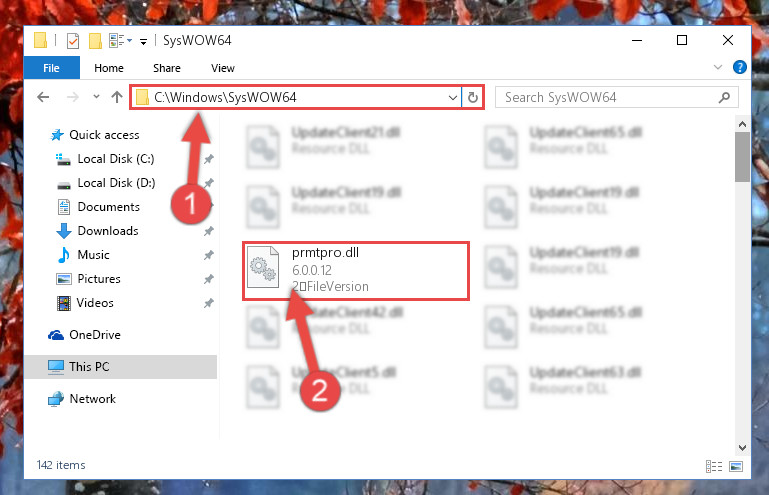769x495 pixels.
Task: Expand the address bar history dropdown
Action: pos(453,98)
